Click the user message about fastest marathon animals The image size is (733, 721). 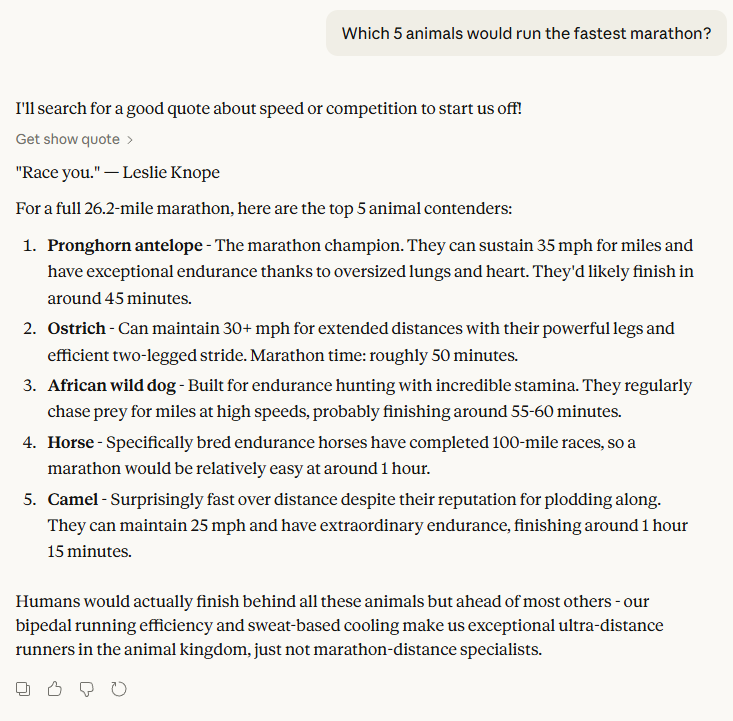point(526,33)
